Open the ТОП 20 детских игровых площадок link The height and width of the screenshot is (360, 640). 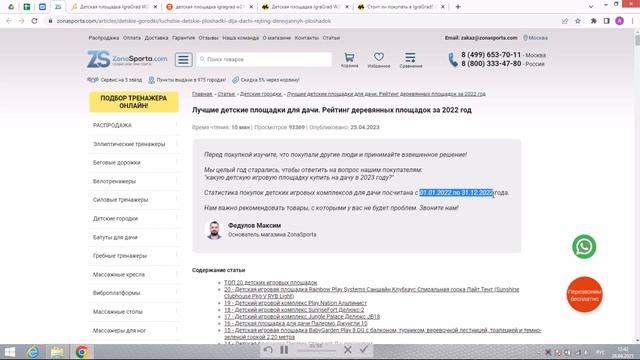pyautogui.click(x=270, y=282)
